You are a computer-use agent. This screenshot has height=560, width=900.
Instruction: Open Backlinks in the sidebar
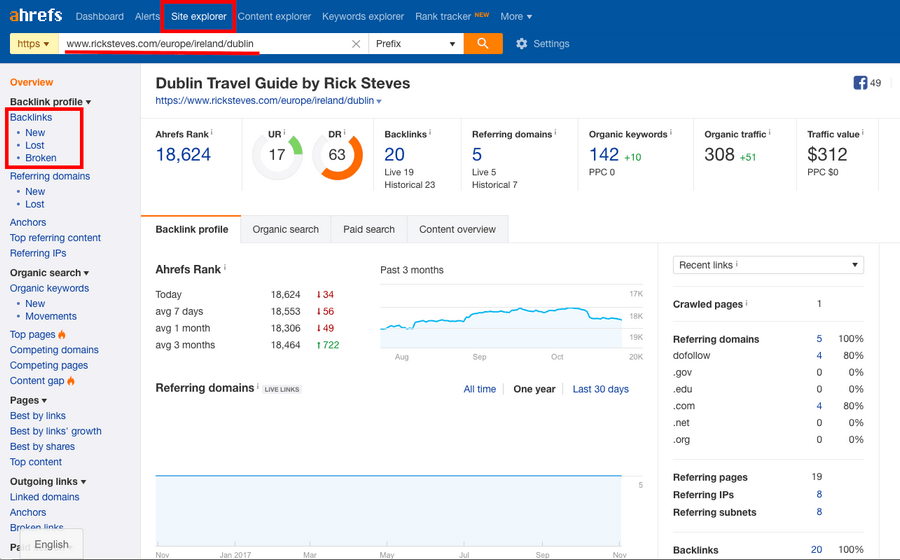pyautogui.click(x=31, y=117)
